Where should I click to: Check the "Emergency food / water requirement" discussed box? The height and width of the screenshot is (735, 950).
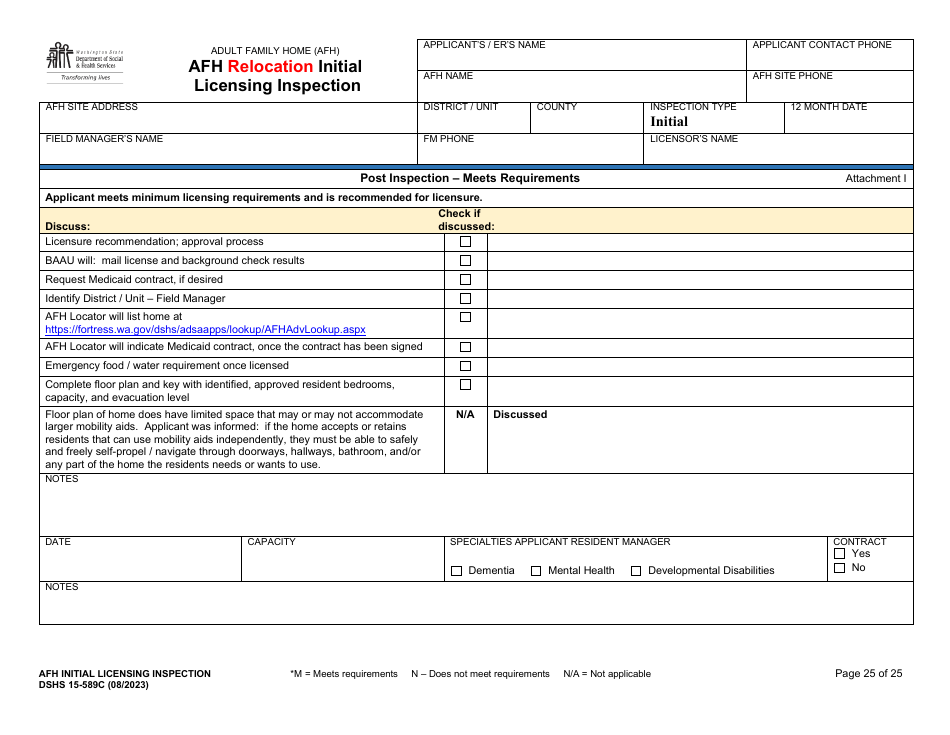click(x=465, y=366)
